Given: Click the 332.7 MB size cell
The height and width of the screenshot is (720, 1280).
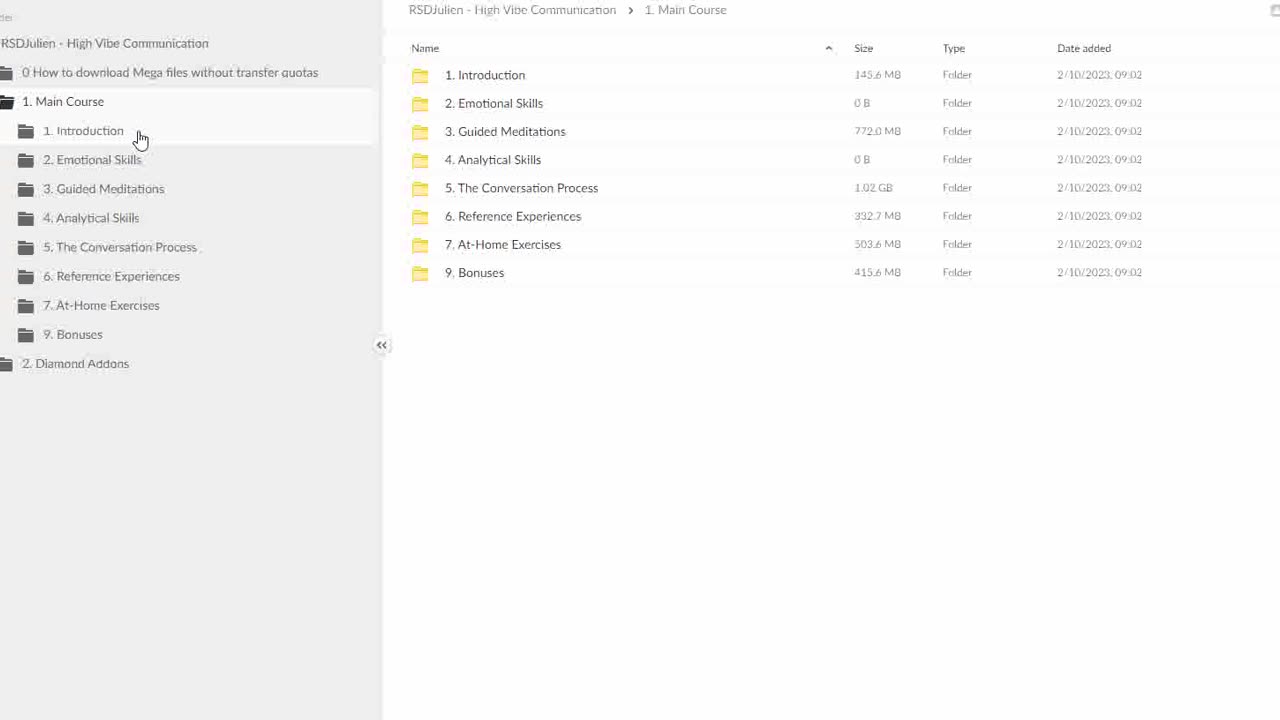Looking at the screenshot, I should (x=877, y=216).
